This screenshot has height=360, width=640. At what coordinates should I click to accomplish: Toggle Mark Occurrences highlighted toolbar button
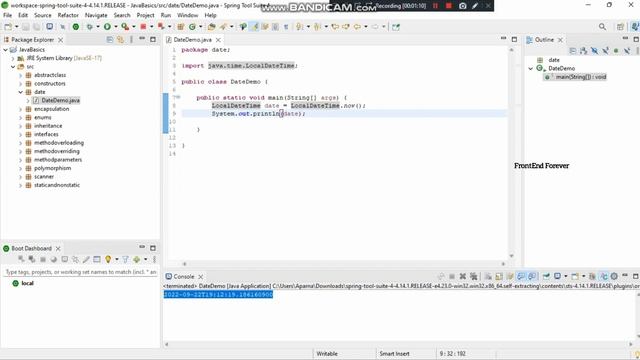254,27
